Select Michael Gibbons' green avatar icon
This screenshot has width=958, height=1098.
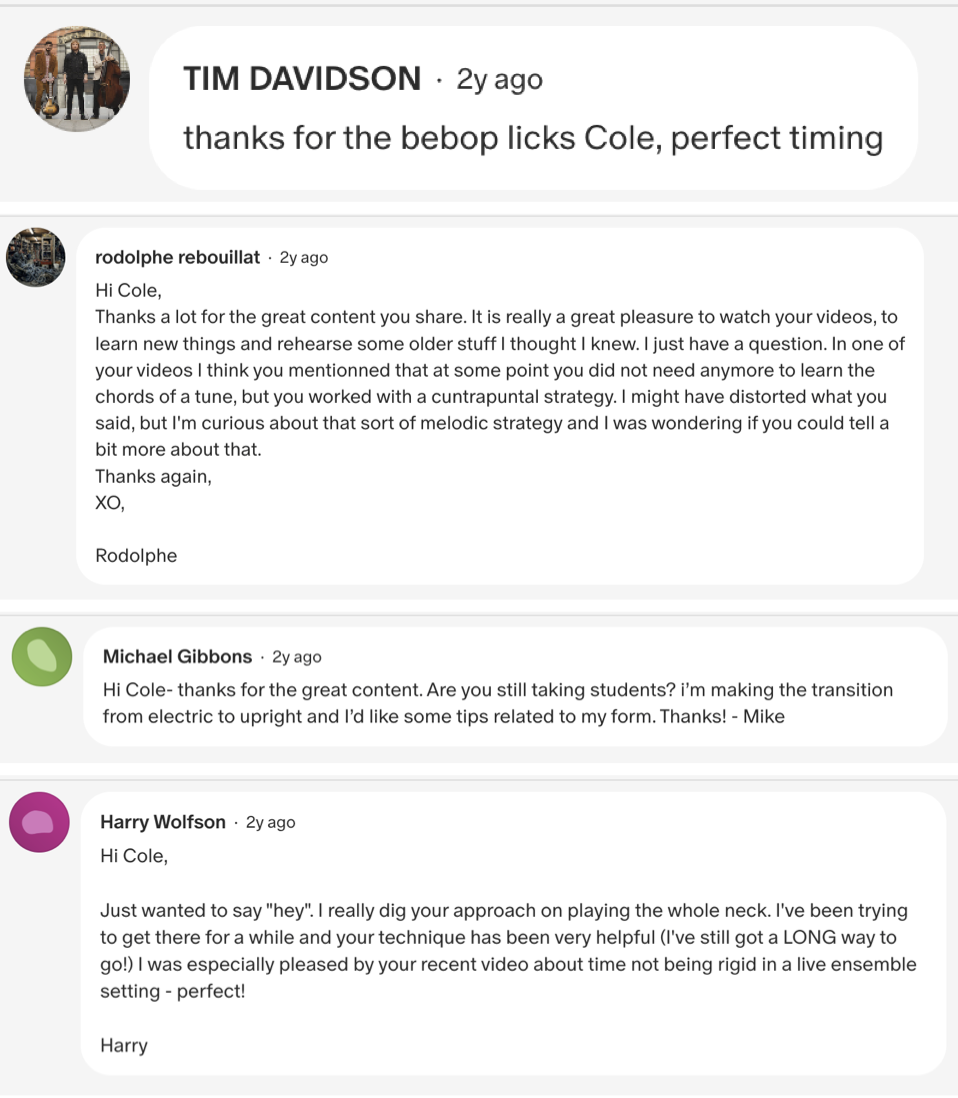pyautogui.click(x=42, y=656)
